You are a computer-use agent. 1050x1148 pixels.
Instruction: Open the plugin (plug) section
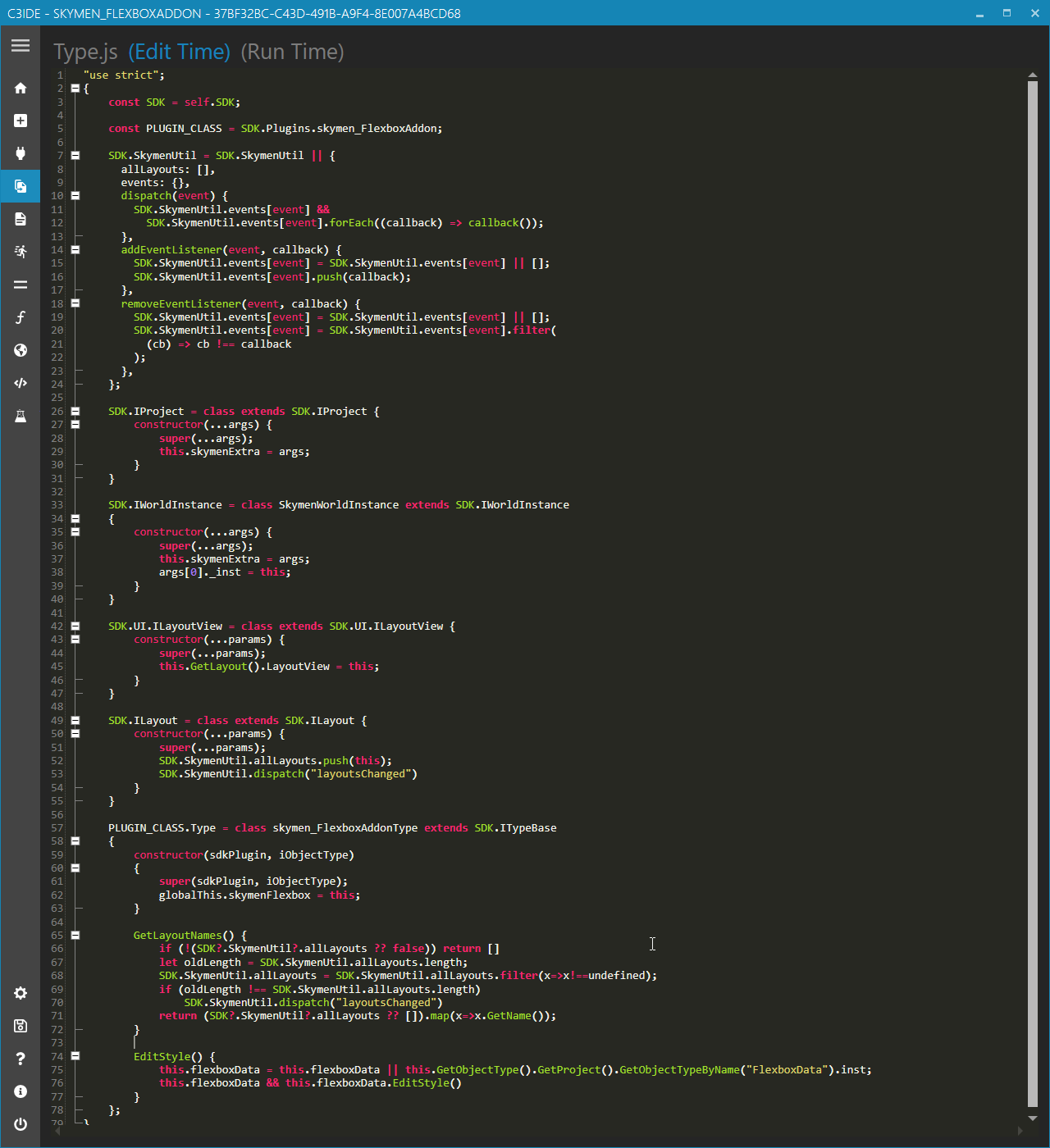click(x=21, y=153)
